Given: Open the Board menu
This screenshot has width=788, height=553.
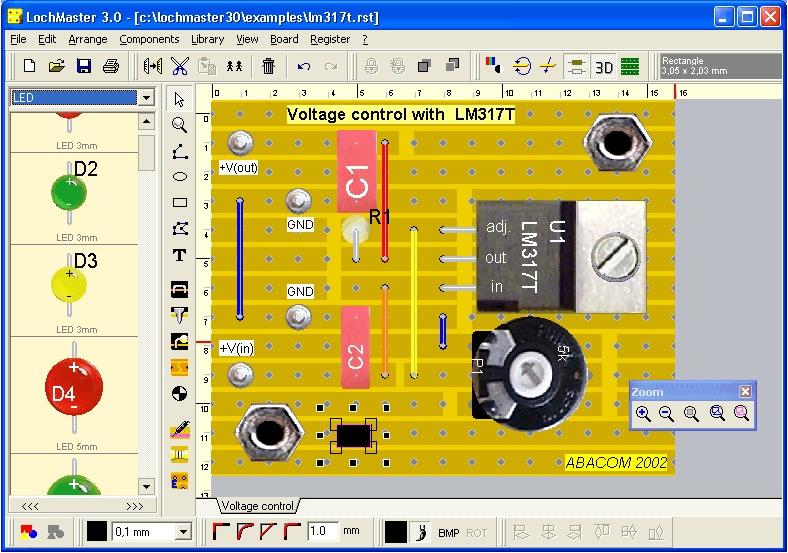Looking at the screenshot, I should (x=284, y=39).
